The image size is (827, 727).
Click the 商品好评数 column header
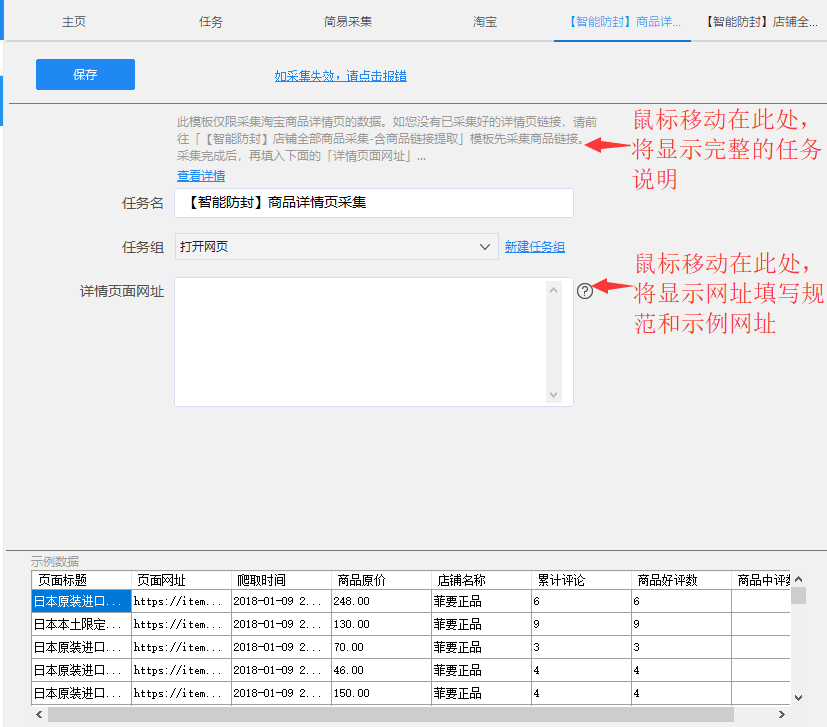pos(681,580)
